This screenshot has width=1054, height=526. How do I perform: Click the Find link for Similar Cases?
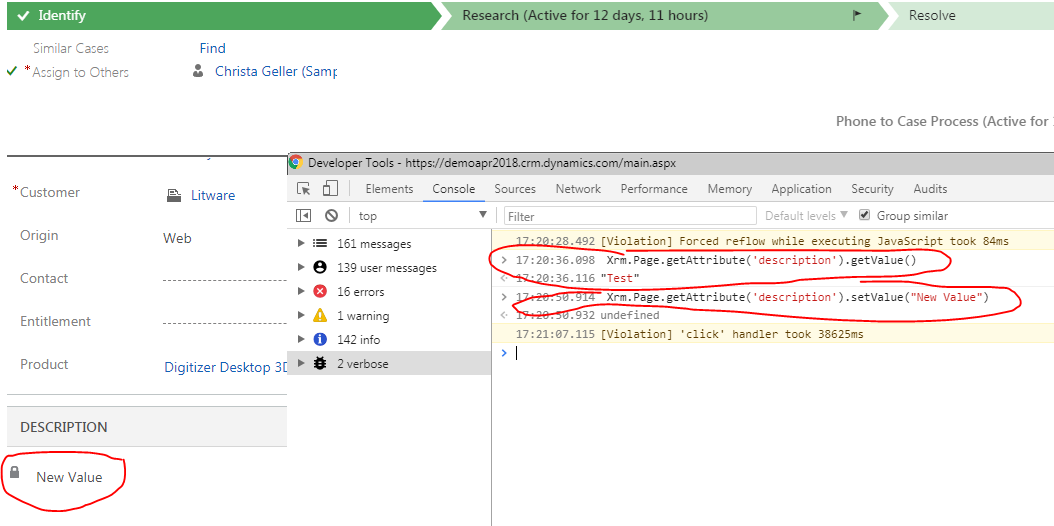coord(212,48)
